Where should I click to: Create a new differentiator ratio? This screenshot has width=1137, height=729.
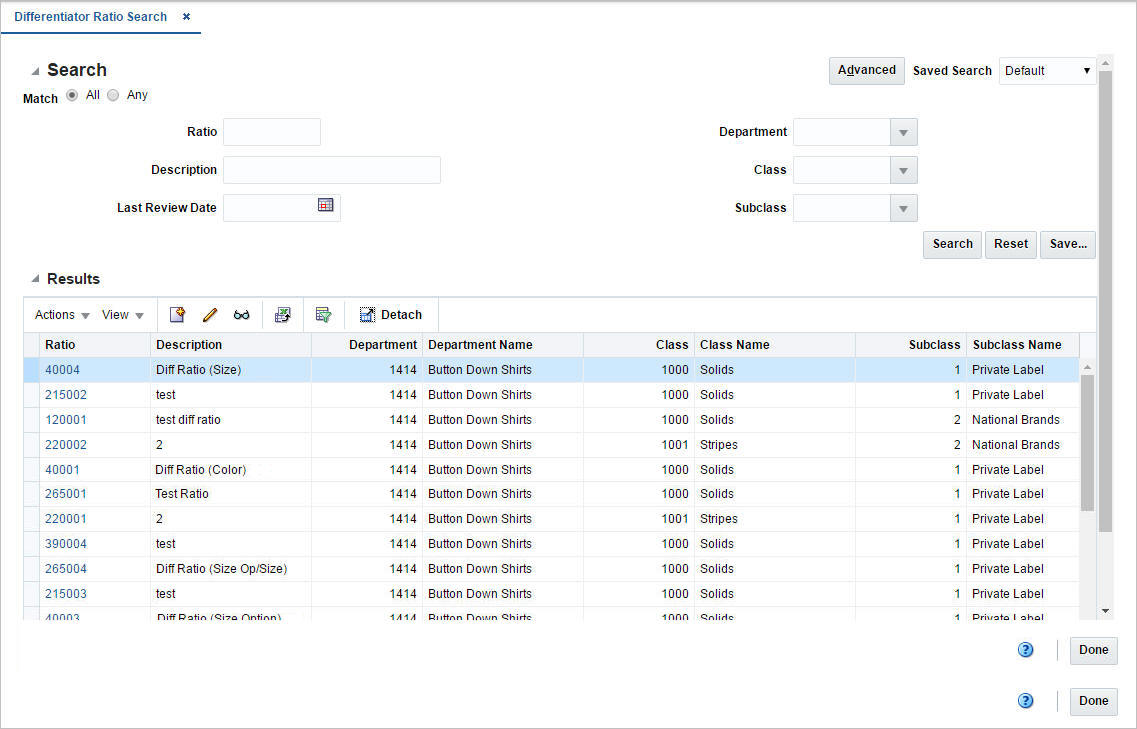click(x=177, y=314)
